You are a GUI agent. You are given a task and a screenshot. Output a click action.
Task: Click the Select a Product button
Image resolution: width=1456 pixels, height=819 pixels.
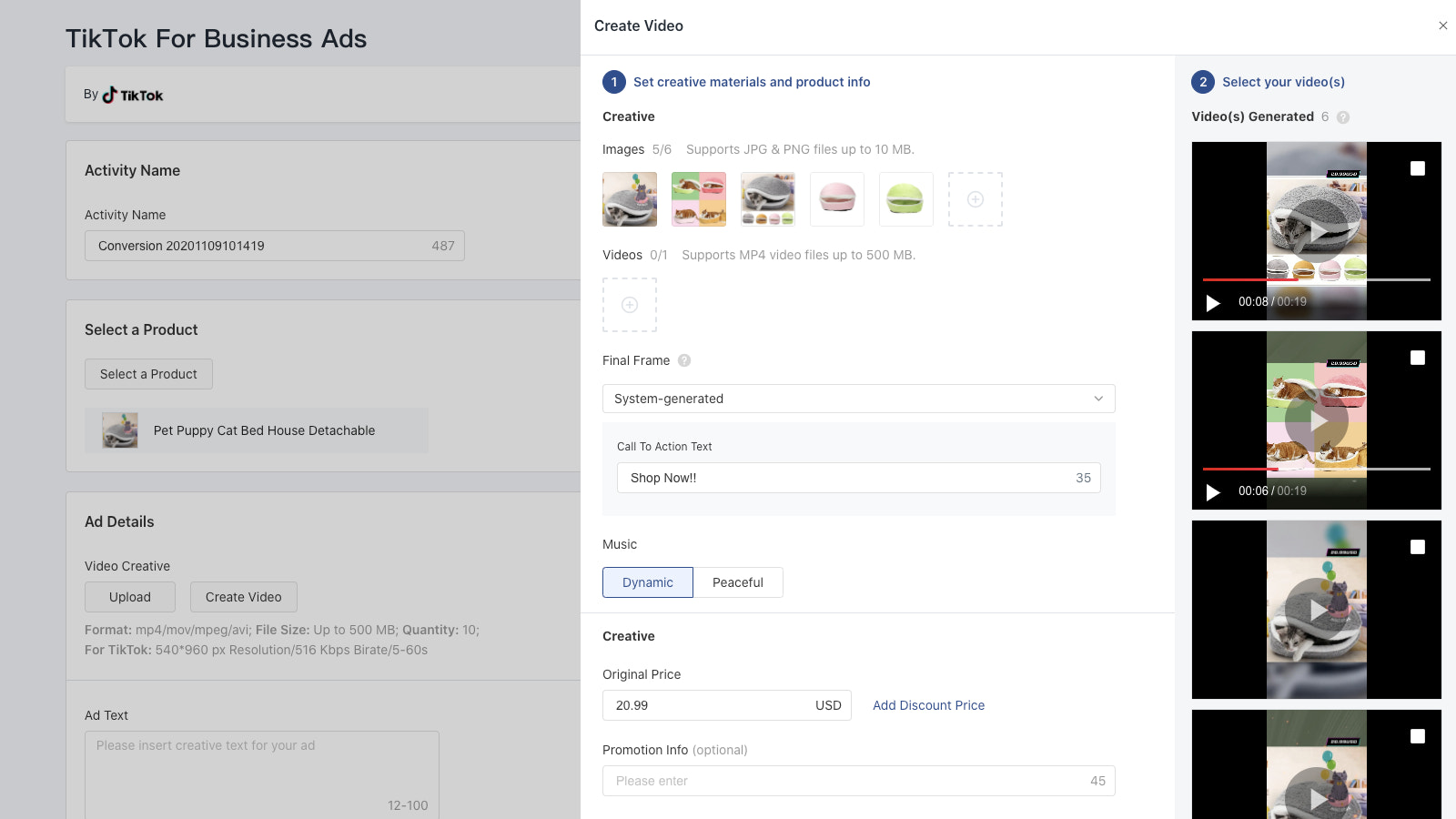(x=148, y=374)
